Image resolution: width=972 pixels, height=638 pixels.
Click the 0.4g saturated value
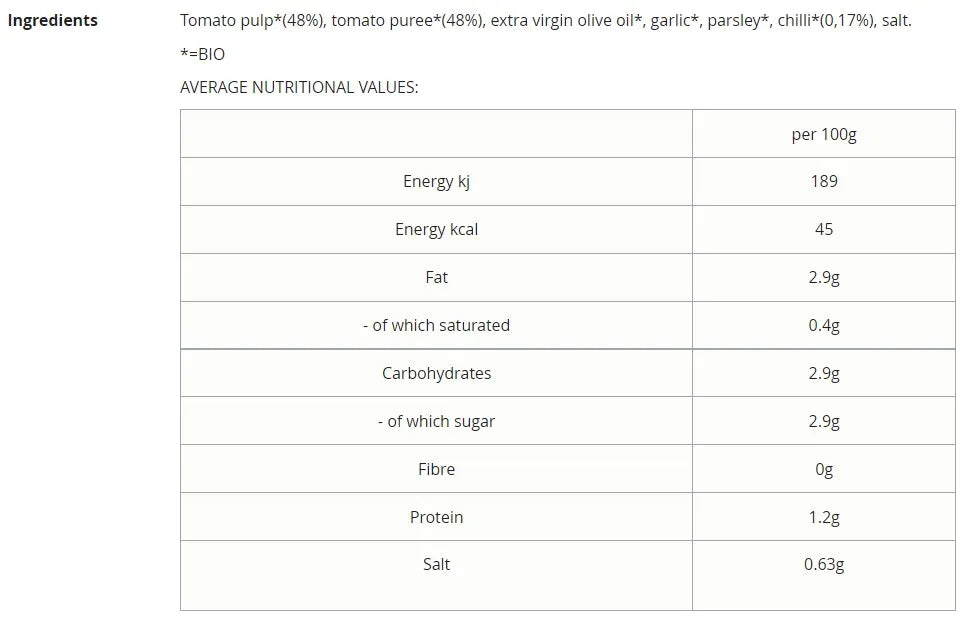click(824, 325)
